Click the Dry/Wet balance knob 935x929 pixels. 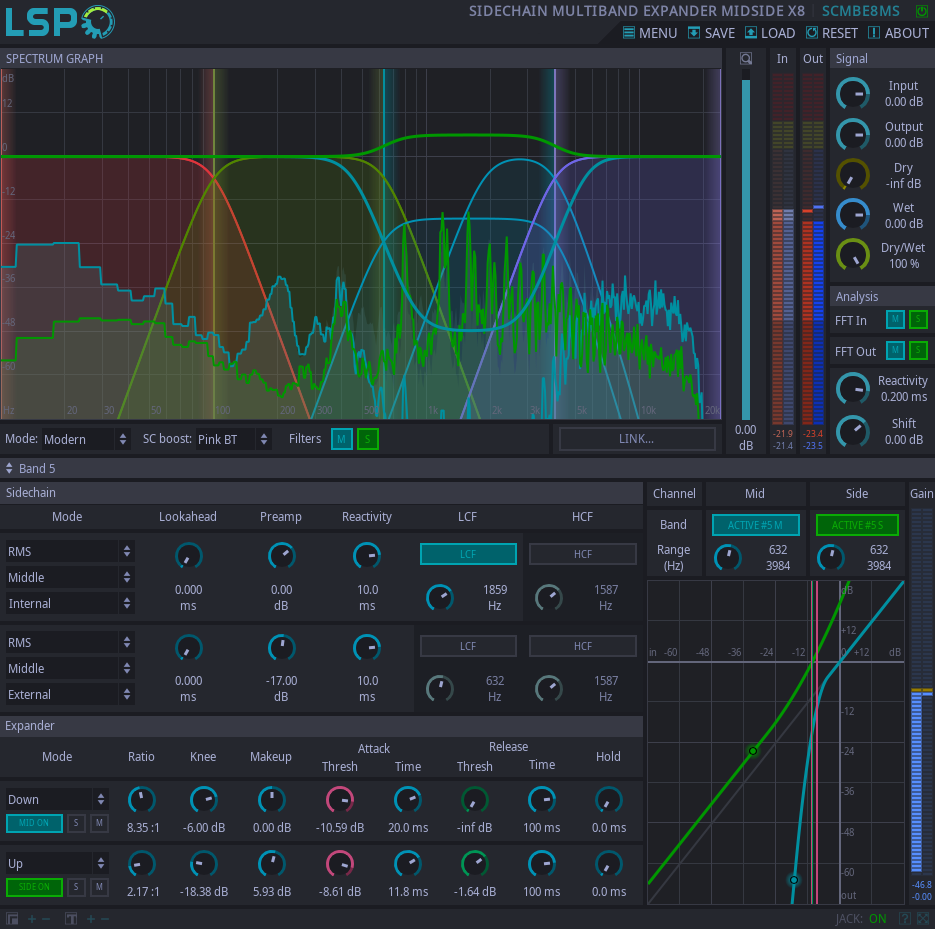(853, 255)
